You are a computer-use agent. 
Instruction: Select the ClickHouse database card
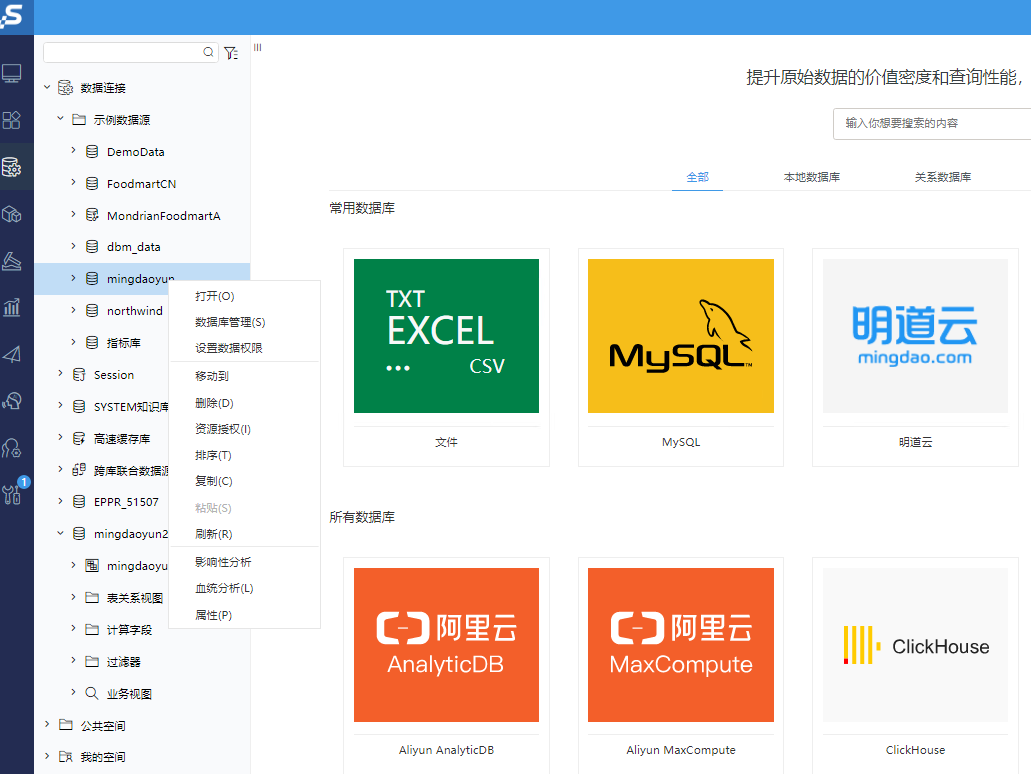coord(915,664)
